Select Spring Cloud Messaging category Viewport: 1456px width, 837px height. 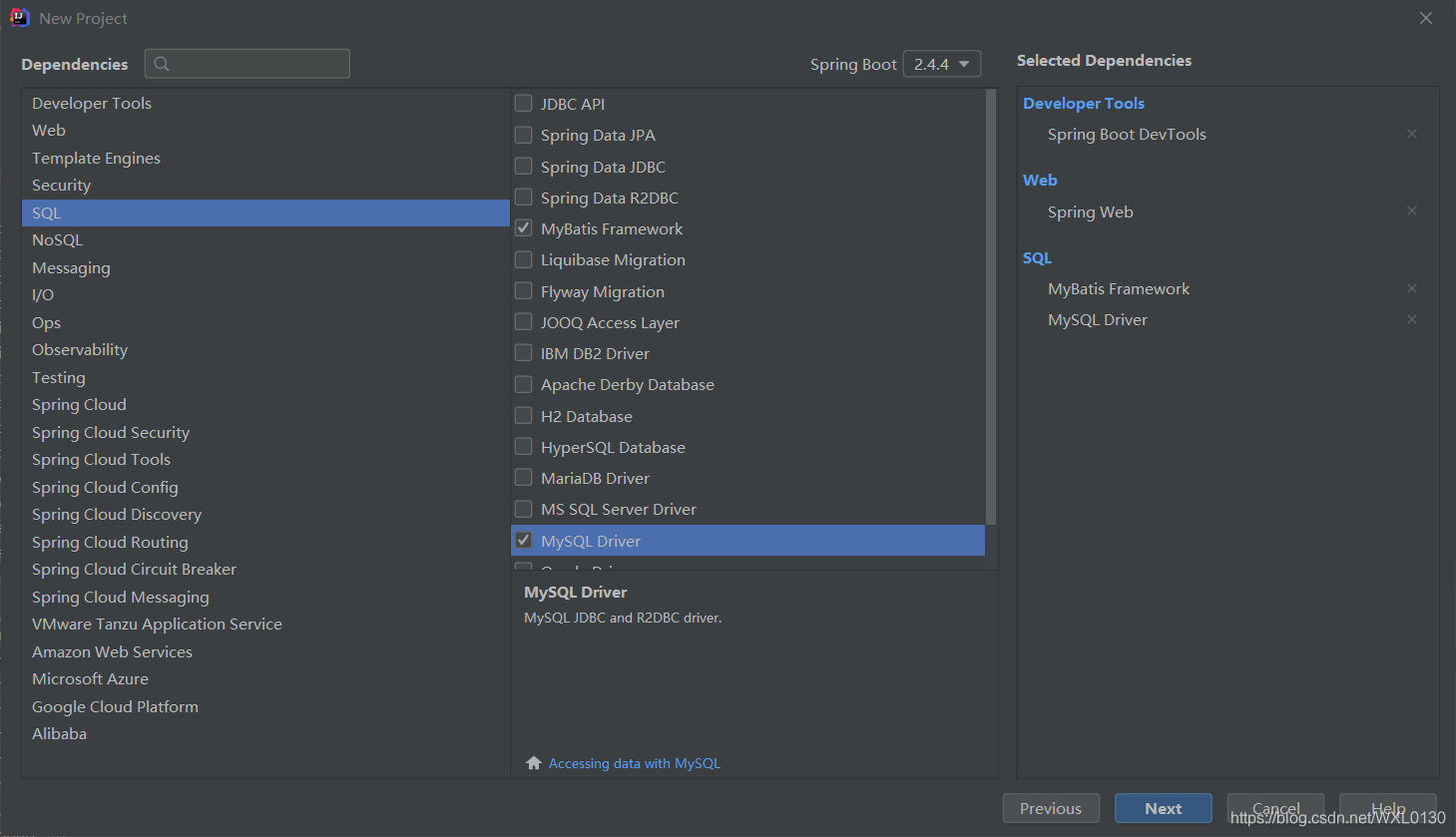click(265, 597)
